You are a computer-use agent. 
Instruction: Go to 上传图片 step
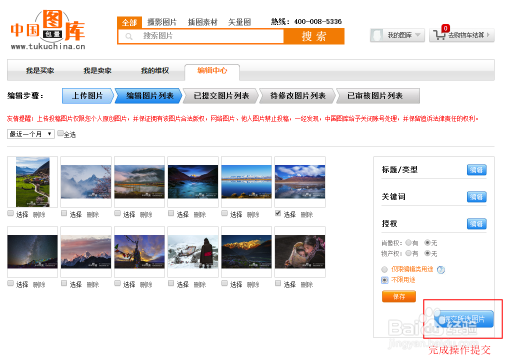coord(88,96)
